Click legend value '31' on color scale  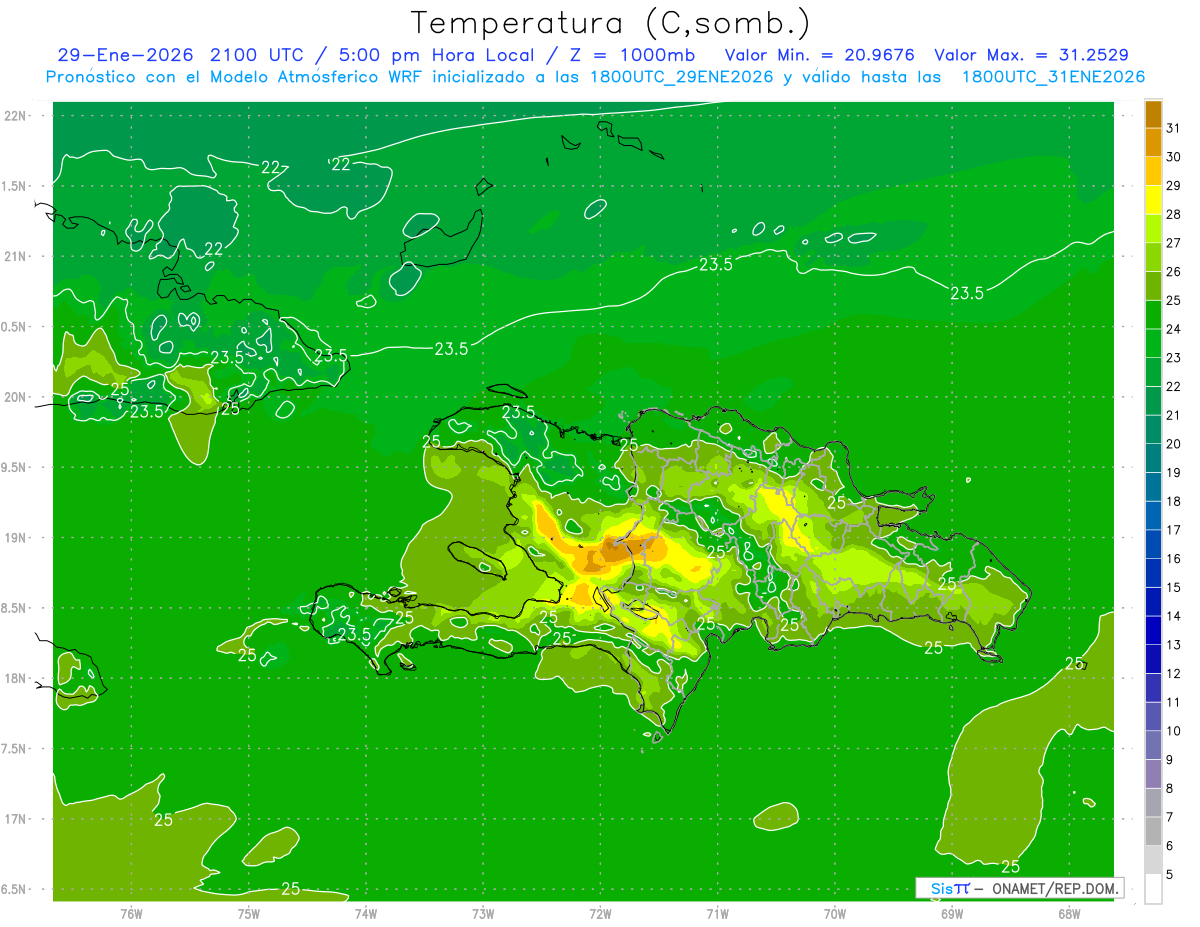coord(1173,128)
